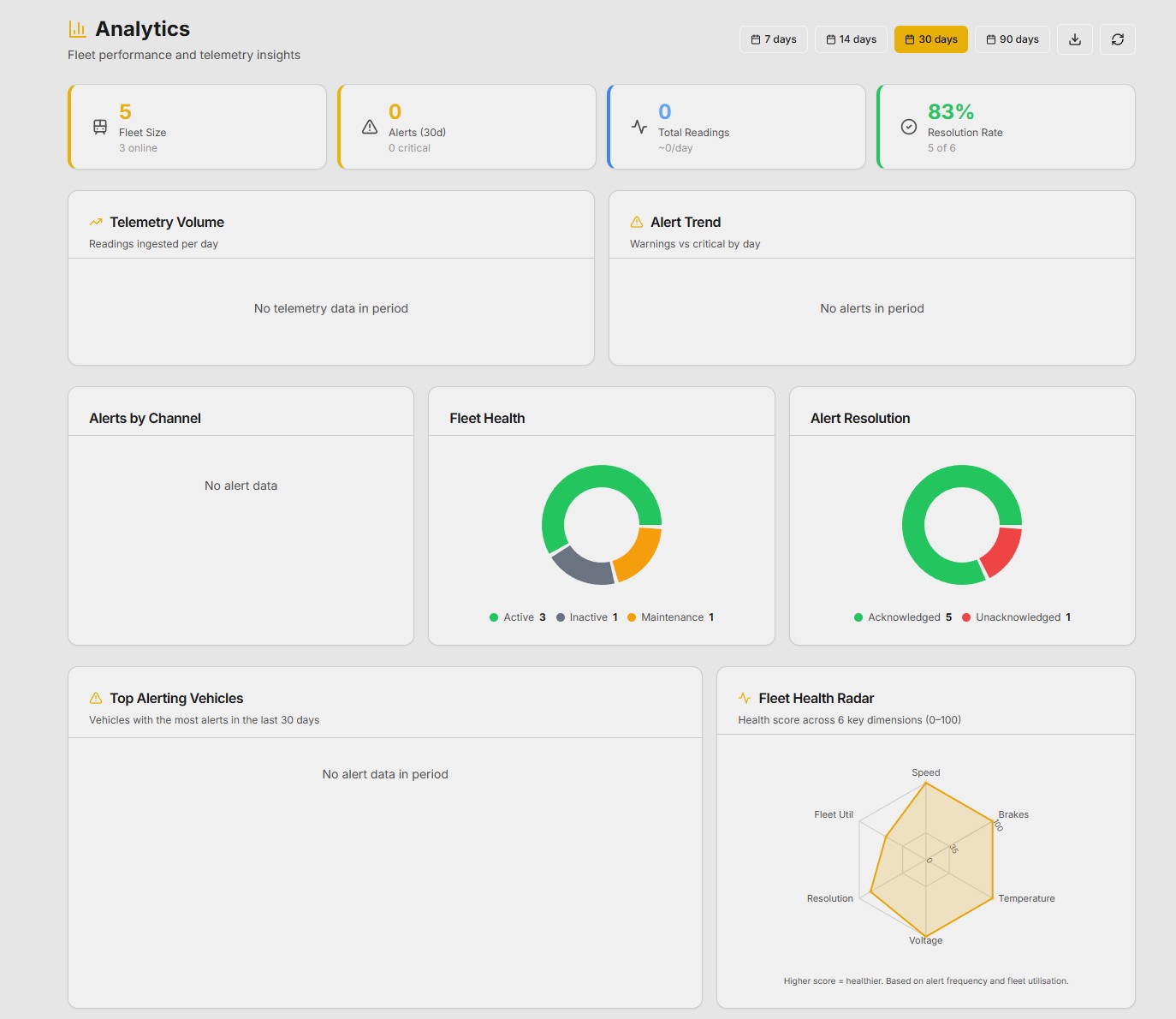Click the warning icon beside Alert Trend
The width and height of the screenshot is (1176, 1019).
pyautogui.click(x=637, y=222)
